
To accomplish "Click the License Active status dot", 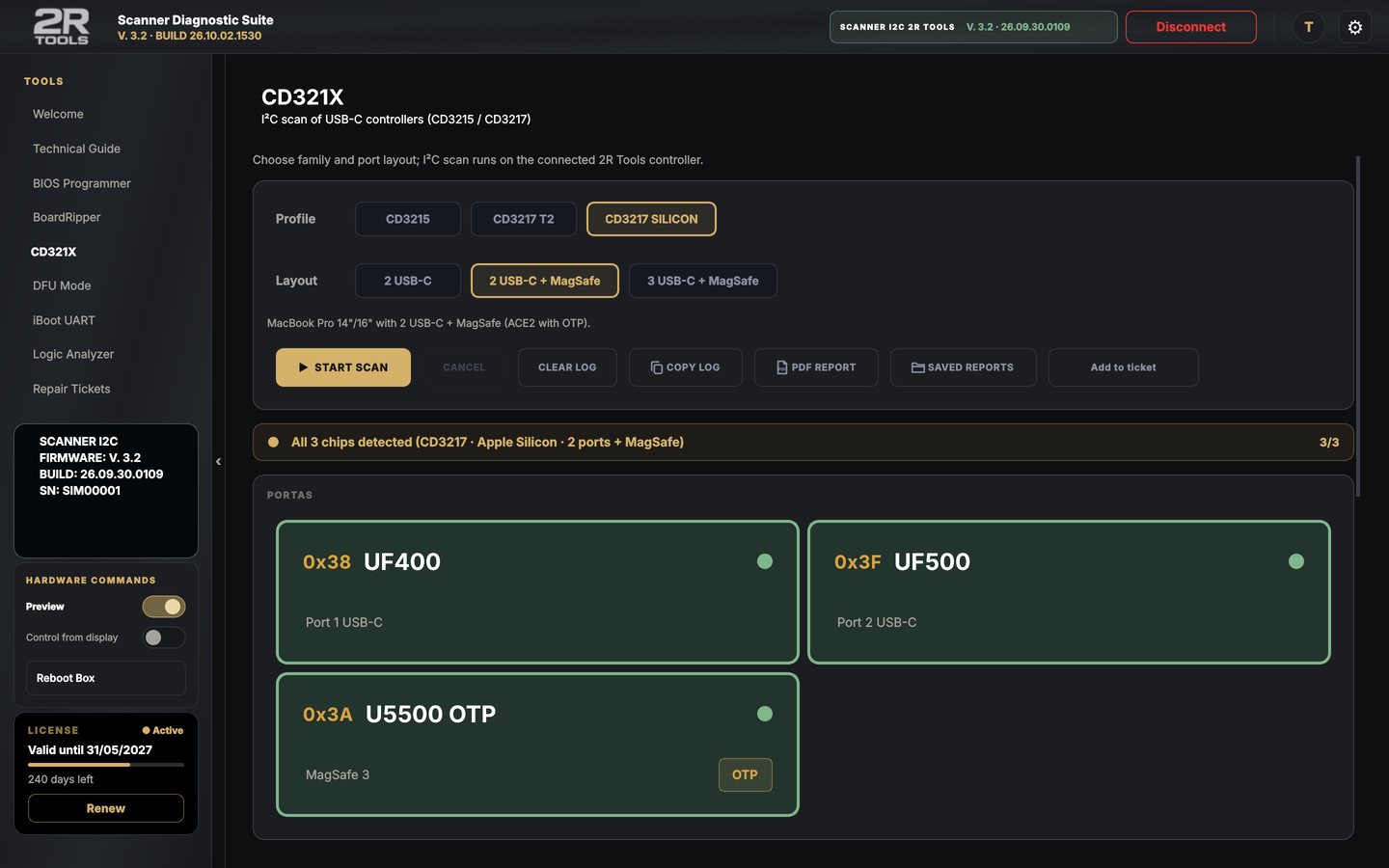I will (x=146, y=730).
